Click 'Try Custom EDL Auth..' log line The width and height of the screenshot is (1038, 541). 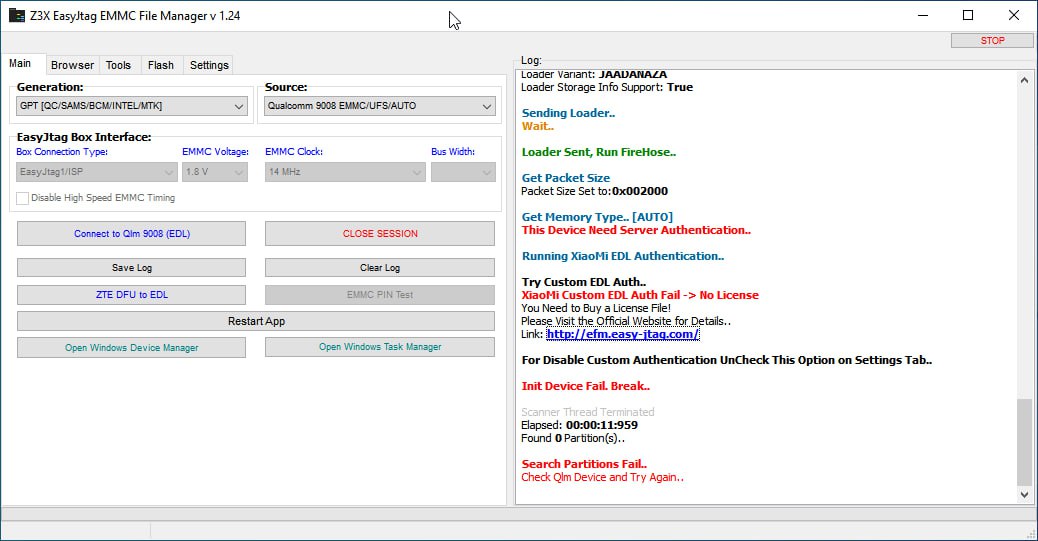[x=584, y=282]
